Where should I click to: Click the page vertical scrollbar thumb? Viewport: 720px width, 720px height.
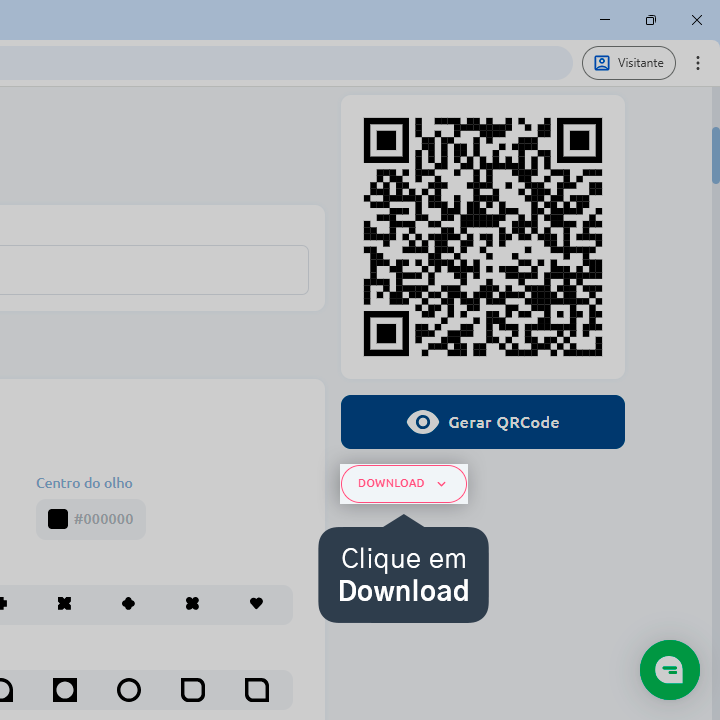coord(715,155)
